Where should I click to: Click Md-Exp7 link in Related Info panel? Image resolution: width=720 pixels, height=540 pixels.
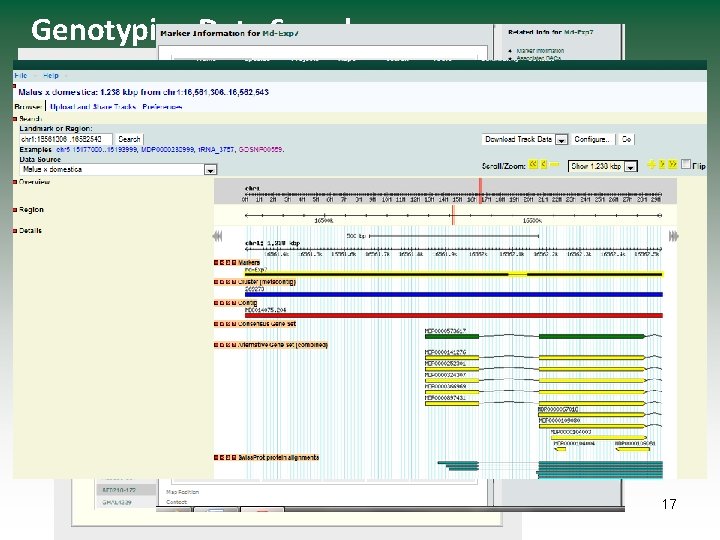(579, 32)
